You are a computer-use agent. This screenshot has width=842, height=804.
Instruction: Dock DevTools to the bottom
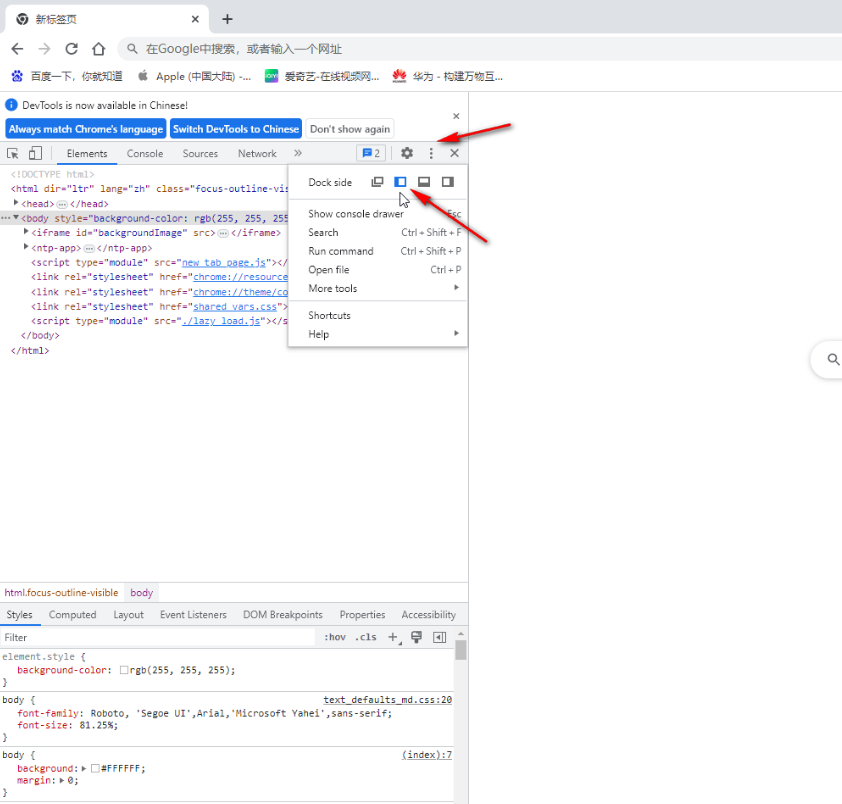click(x=424, y=182)
